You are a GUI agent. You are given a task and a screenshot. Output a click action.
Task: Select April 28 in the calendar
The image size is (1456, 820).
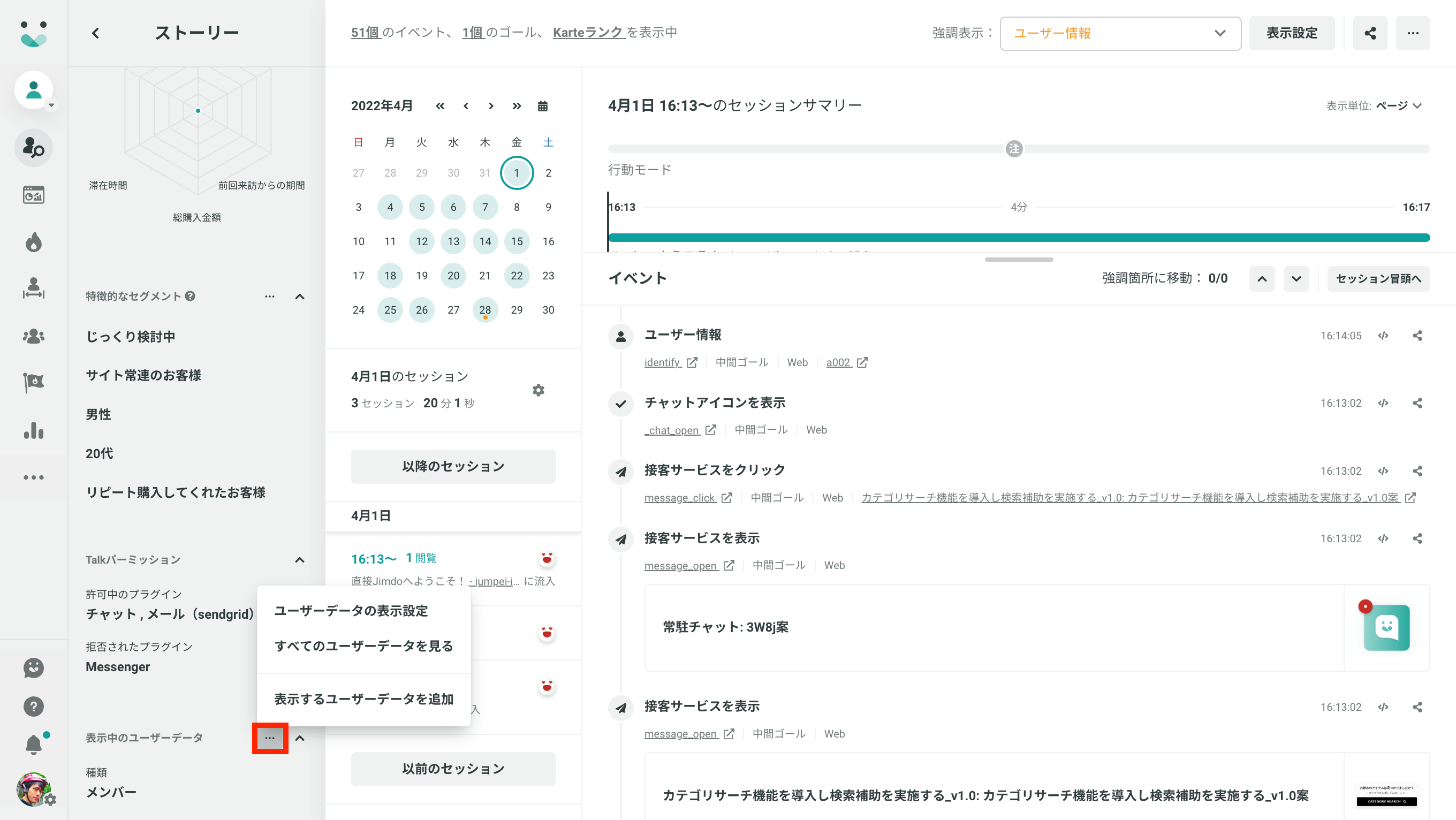tap(485, 310)
